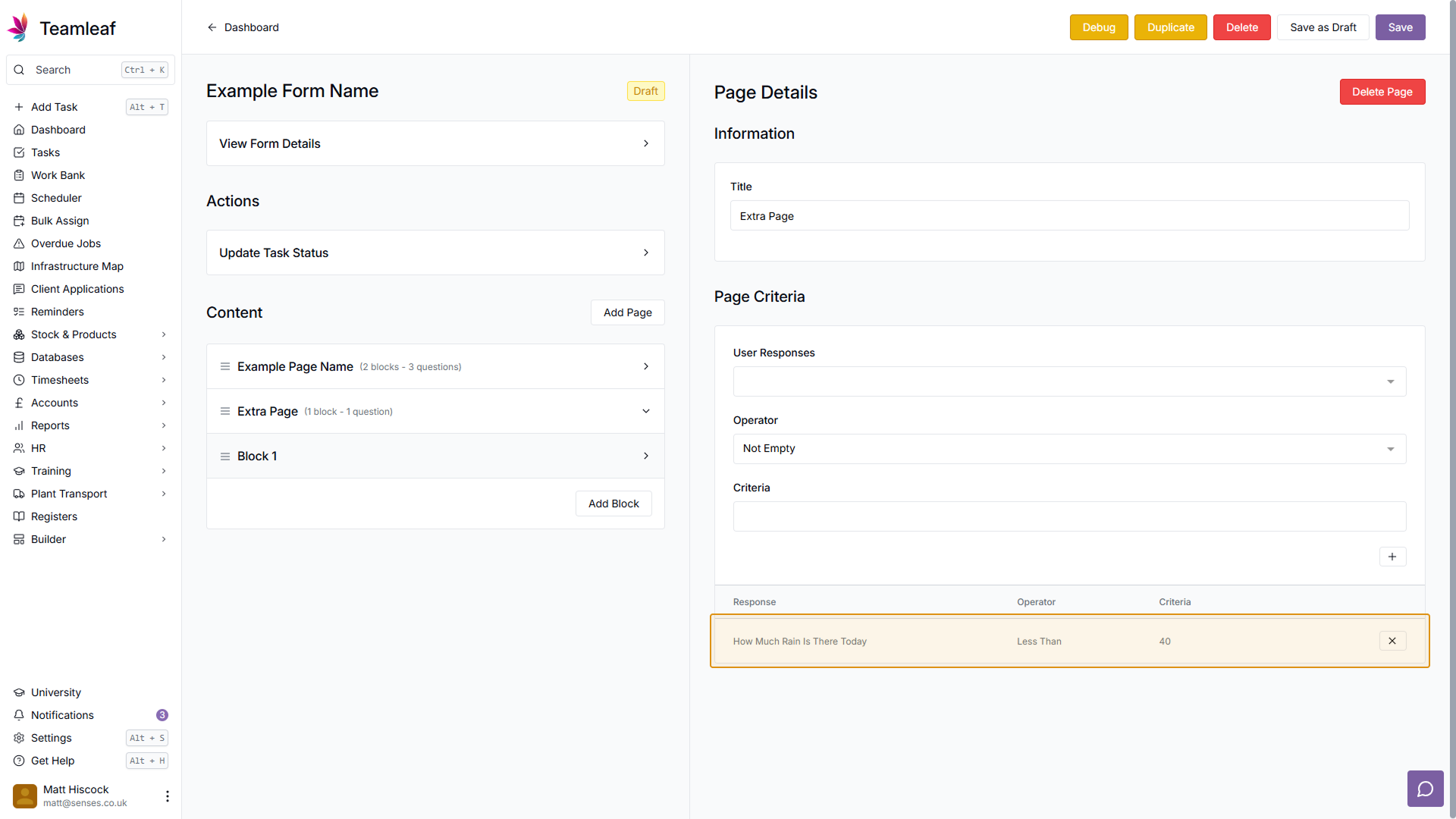
Task: Click the Delete Page button
Action: (x=1382, y=92)
